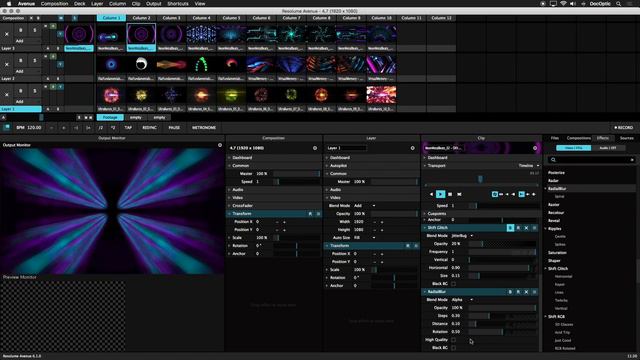This screenshot has width=640, height=360.
Task: Switch to the Sources tab
Action: 627,138
